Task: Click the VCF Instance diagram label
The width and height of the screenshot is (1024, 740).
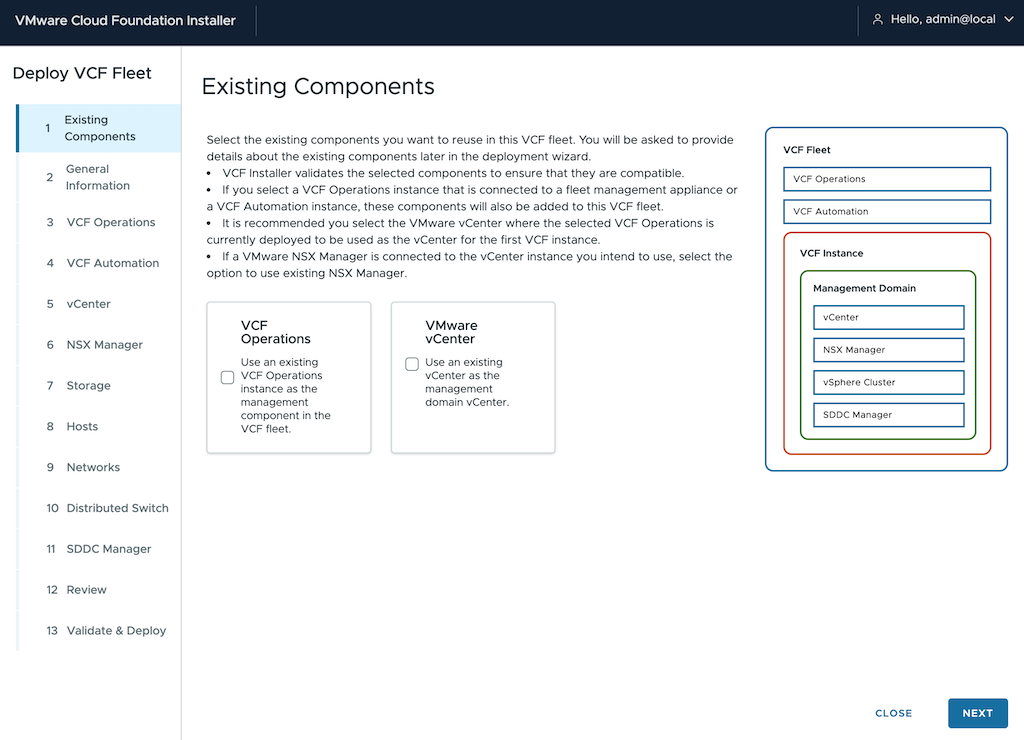Action: [x=831, y=253]
